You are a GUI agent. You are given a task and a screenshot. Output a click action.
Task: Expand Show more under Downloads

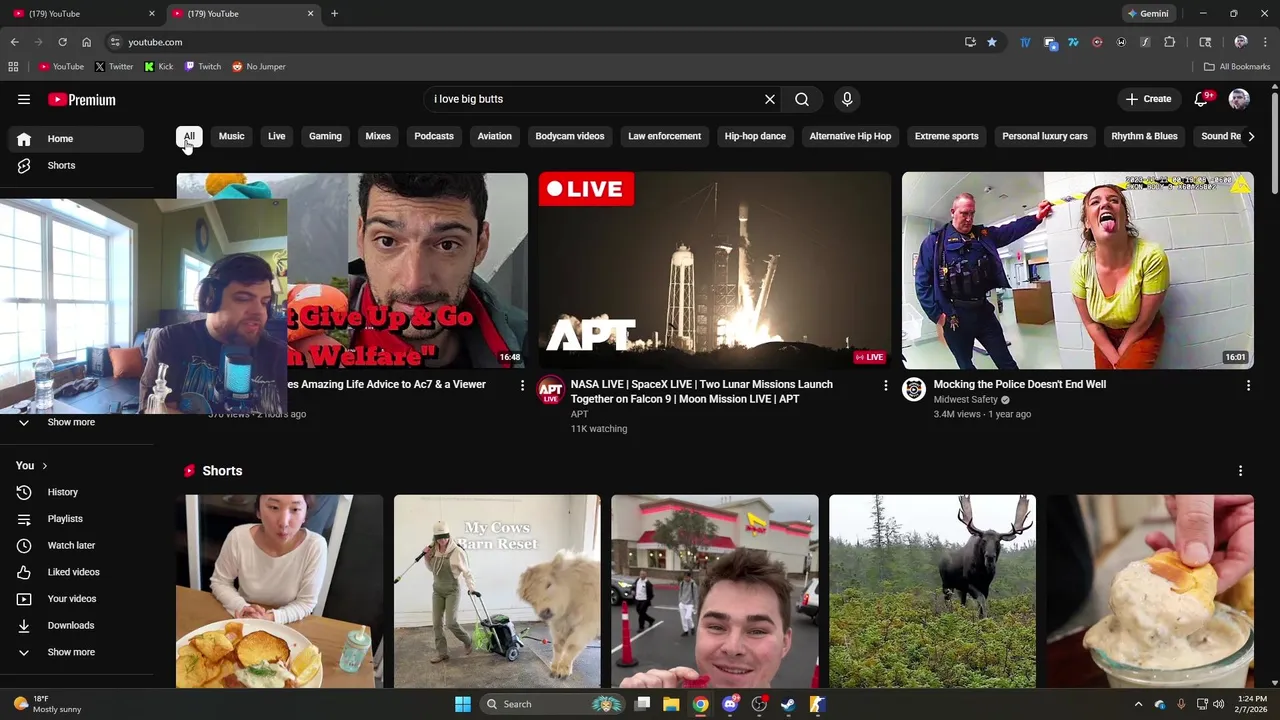tap(78, 652)
